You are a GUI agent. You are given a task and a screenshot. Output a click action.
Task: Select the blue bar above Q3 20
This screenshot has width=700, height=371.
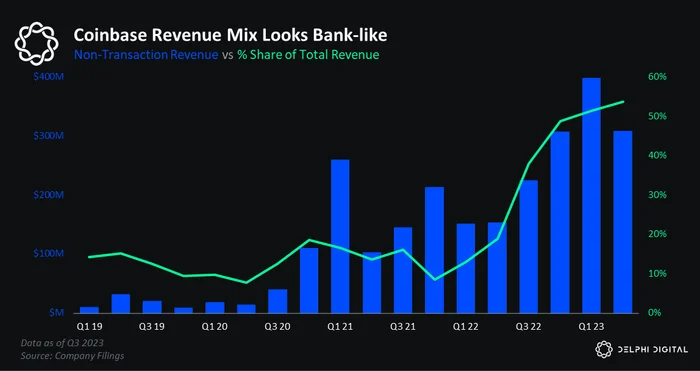click(x=277, y=301)
